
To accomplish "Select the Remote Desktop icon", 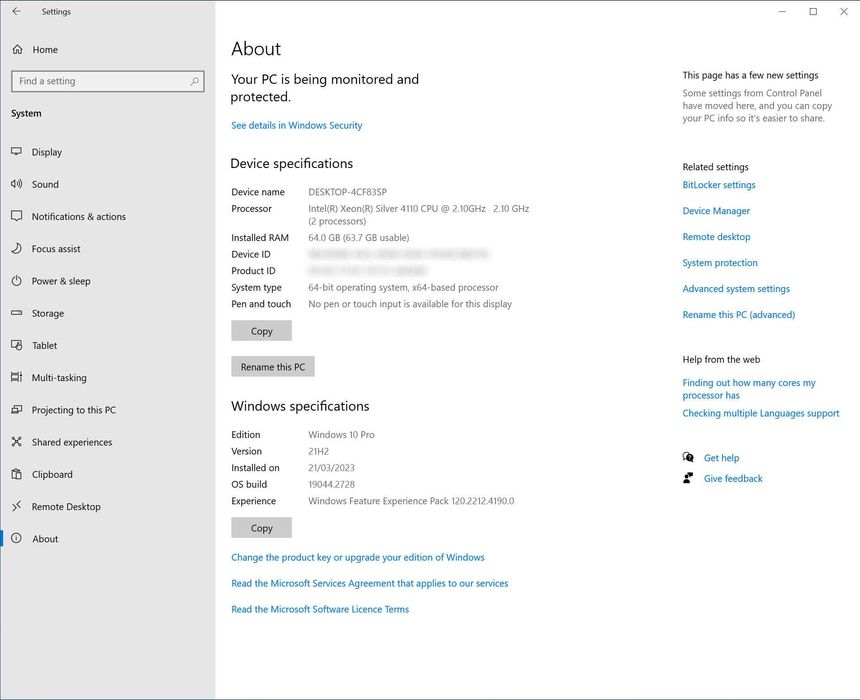I will (16, 506).
